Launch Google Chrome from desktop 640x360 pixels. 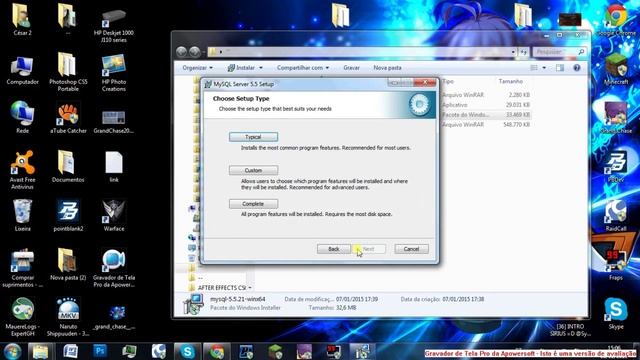click(x=616, y=19)
